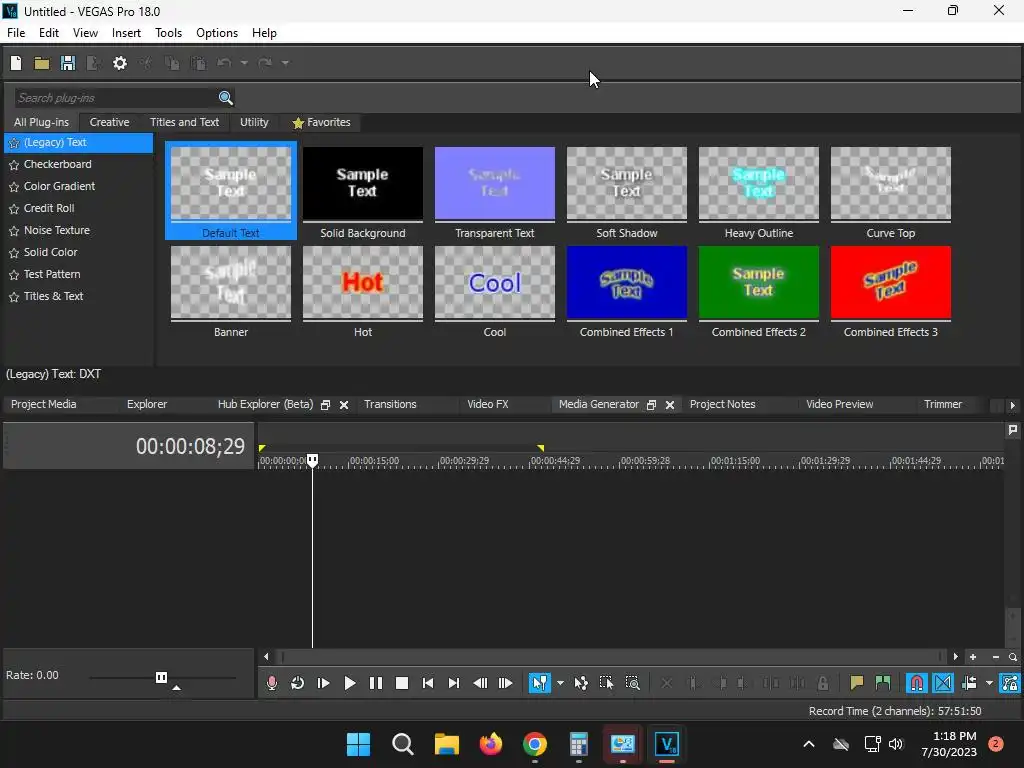Viewport: 1024px width, 768px height.
Task: Click the search magnifier in plug-in search box
Action: [x=225, y=97]
